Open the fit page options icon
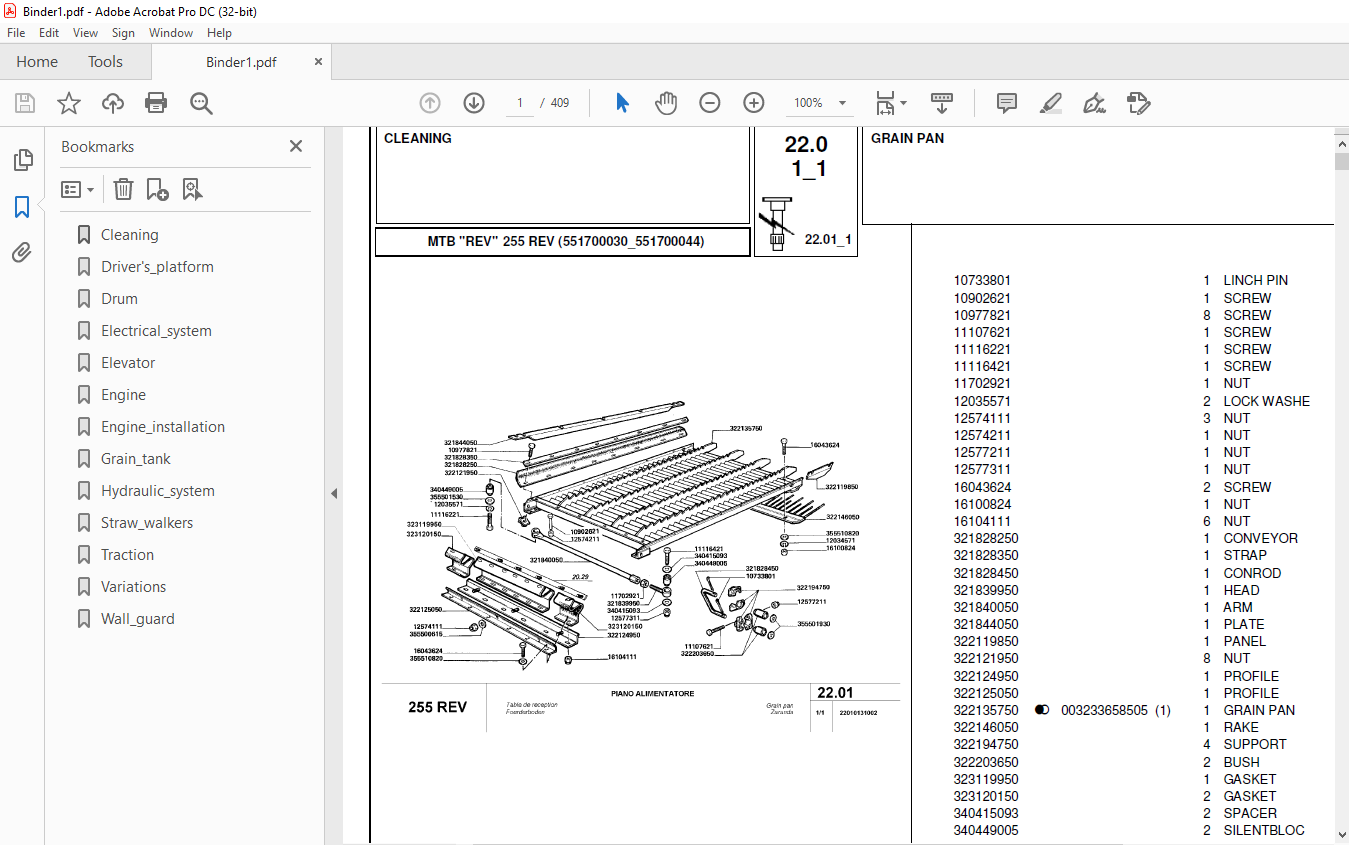1349x845 pixels. tap(890, 103)
